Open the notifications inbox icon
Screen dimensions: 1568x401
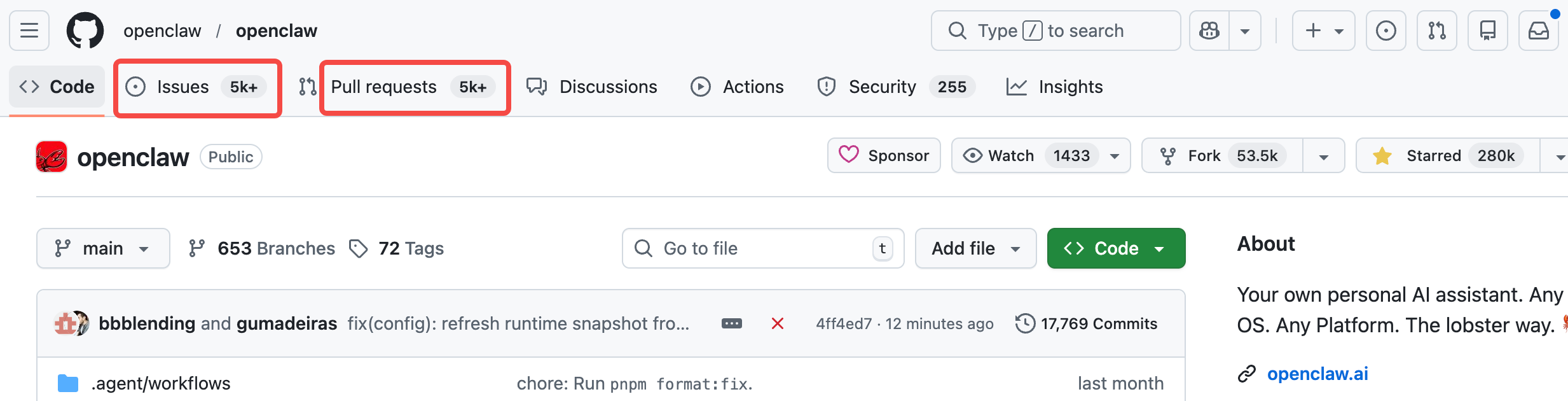[x=1538, y=31]
